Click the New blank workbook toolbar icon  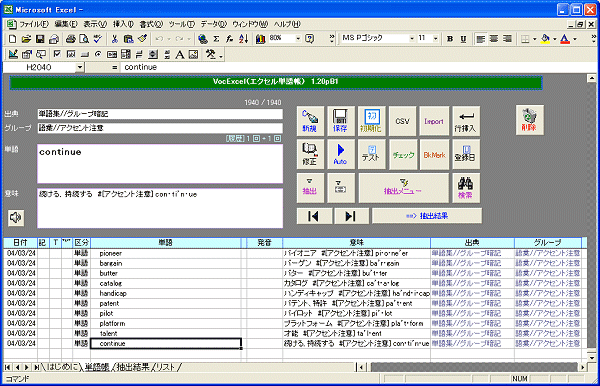pyautogui.click(x=12, y=39)
